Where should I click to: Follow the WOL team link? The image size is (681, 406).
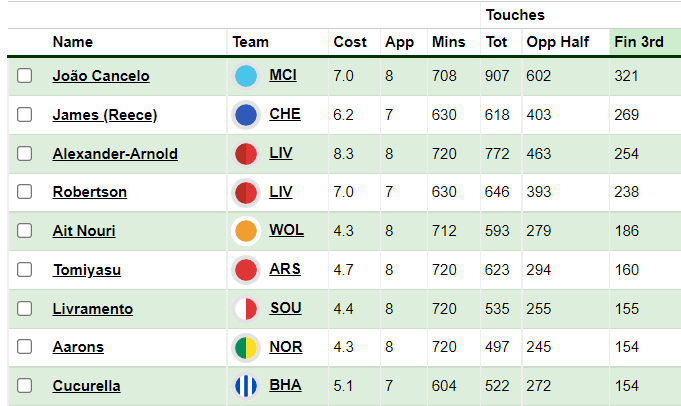[286, 230]
